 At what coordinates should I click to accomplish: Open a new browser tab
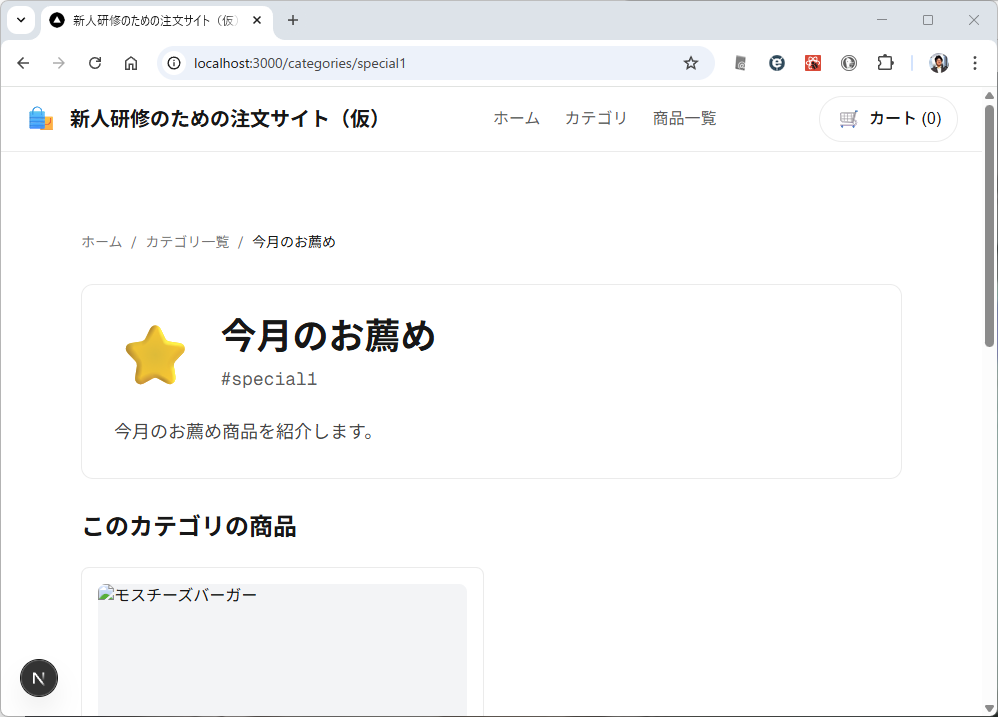coord(293,20)
